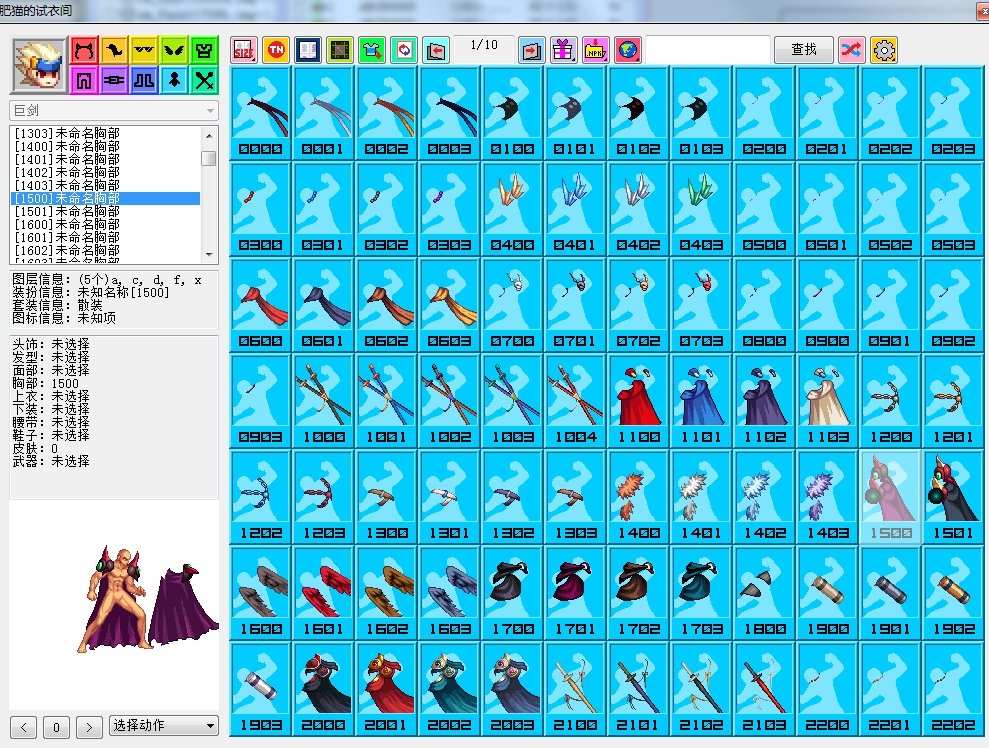This screenshot has width=989, height=748.
Task: Select list item [1501]未命名胸部
Action: [x=105, y=211]
